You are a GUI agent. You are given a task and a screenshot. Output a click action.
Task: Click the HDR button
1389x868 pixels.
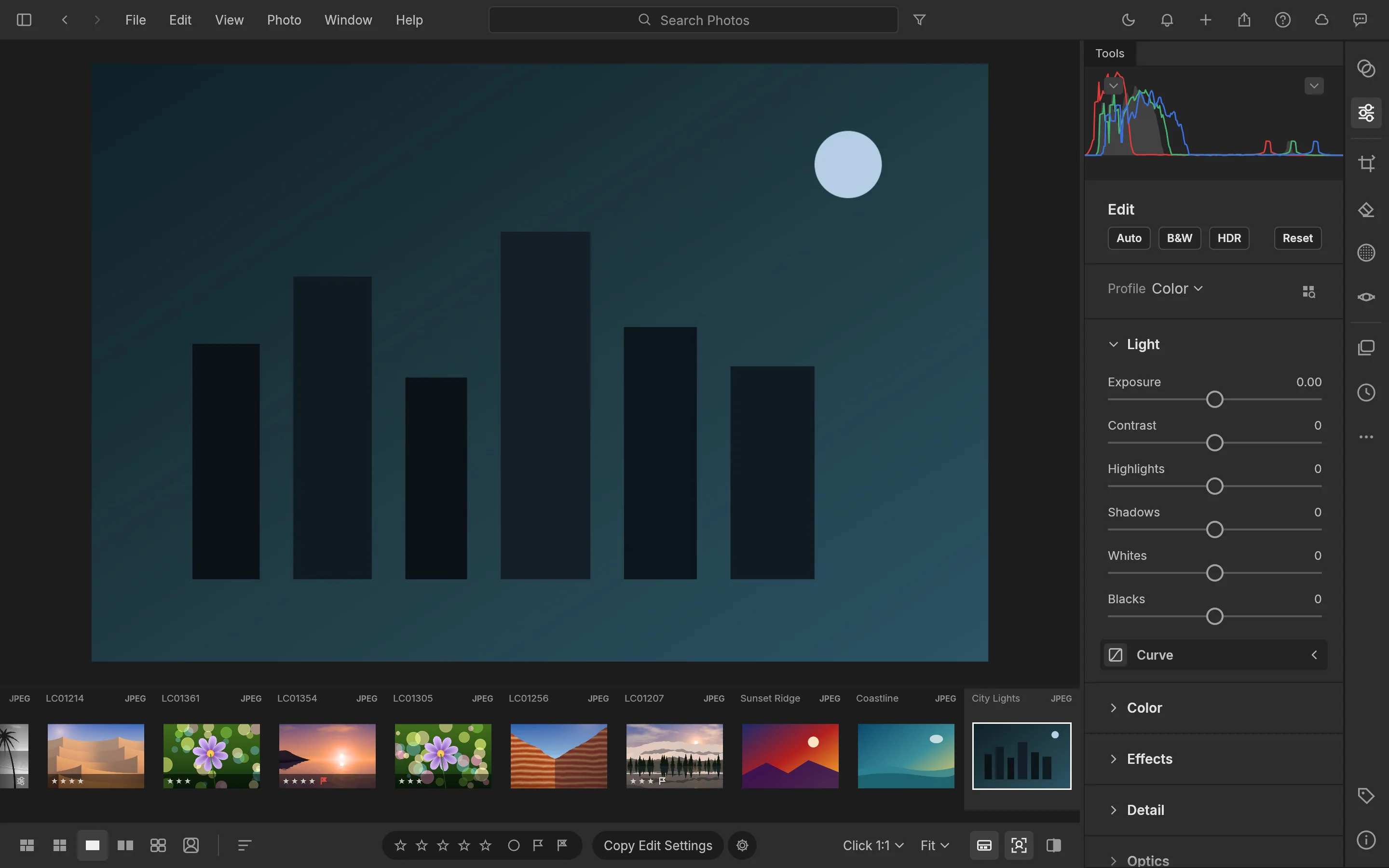click(x=1229, y=238)
